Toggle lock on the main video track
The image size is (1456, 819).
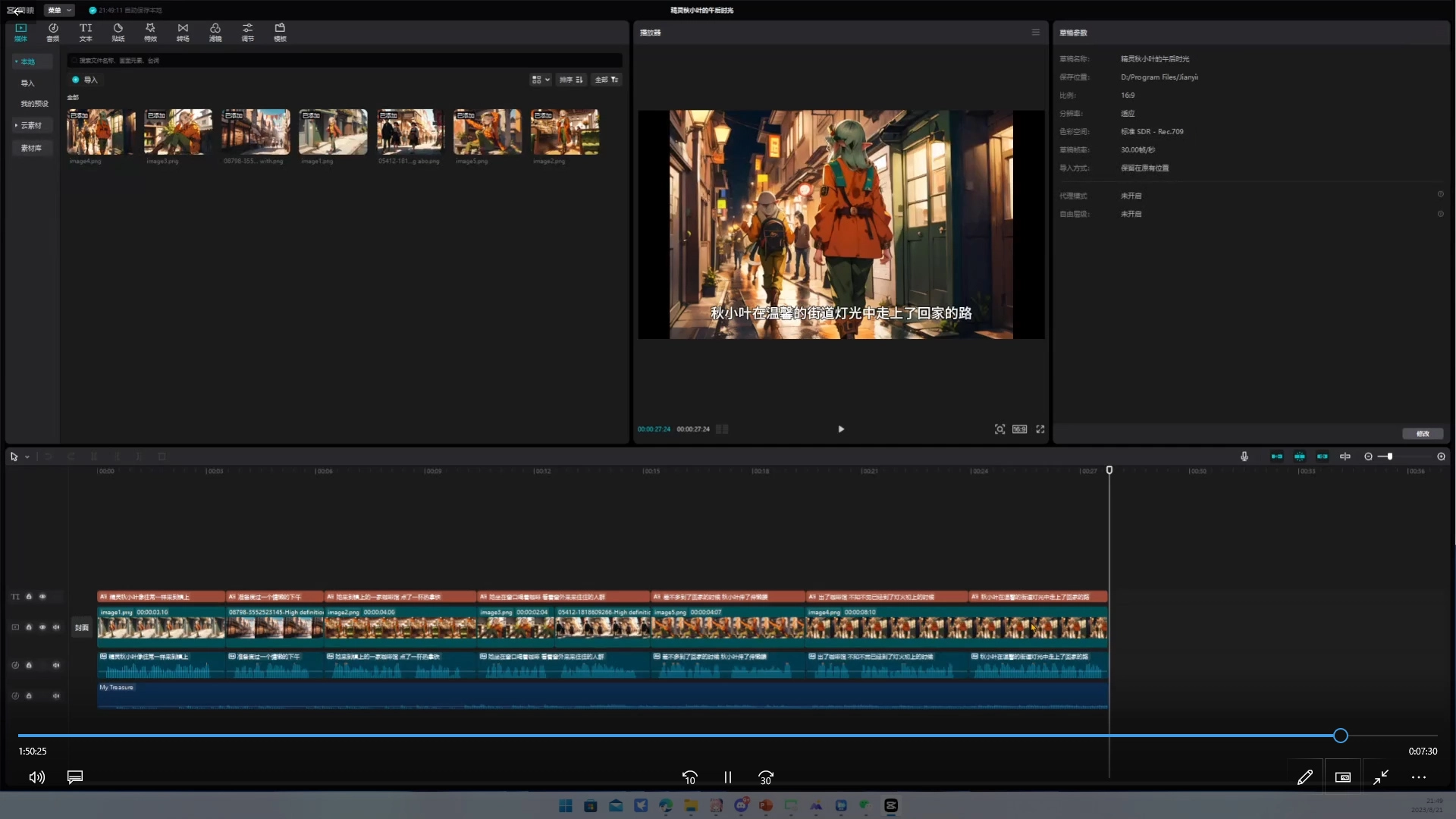point(29,627)
